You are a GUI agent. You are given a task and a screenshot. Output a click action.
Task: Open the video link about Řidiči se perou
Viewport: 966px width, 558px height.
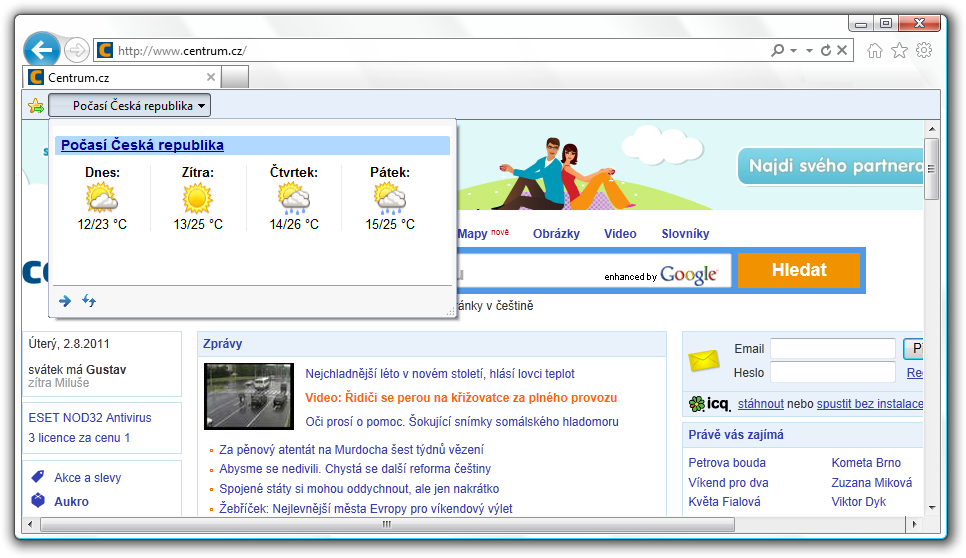pyautogui.click(x=461, y=398)
